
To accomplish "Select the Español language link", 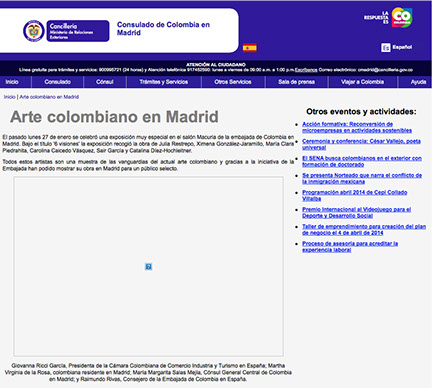I will point(402,47).
